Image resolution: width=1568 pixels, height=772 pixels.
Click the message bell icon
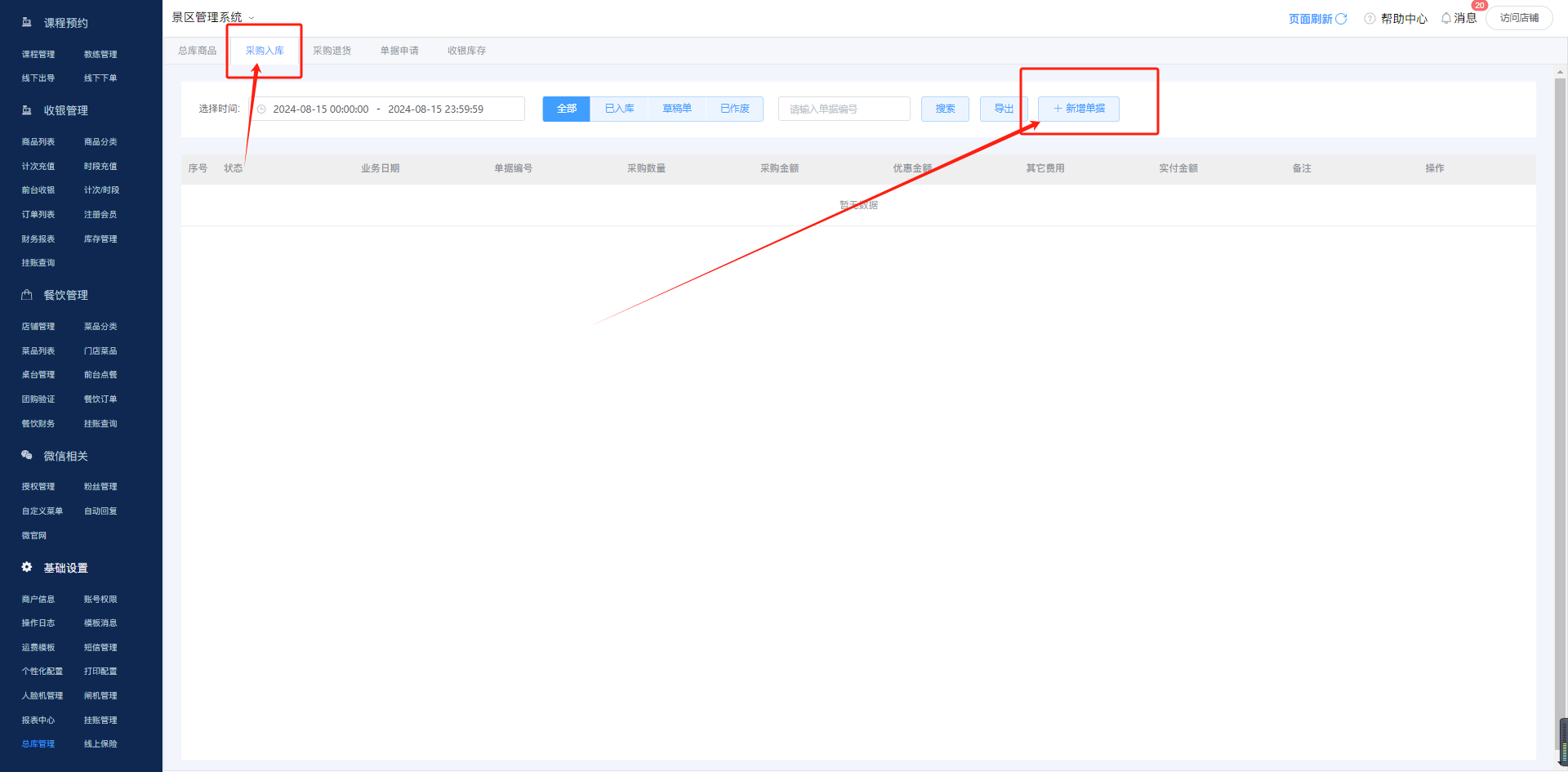1446,18
